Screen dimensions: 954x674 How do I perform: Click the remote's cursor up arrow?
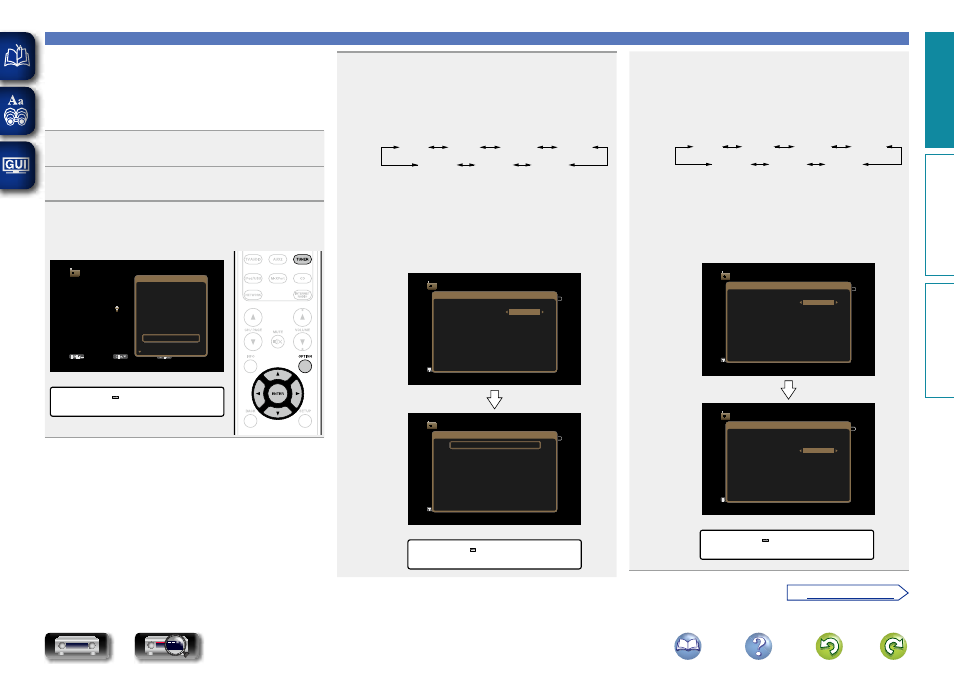click(x=277, y=374)
